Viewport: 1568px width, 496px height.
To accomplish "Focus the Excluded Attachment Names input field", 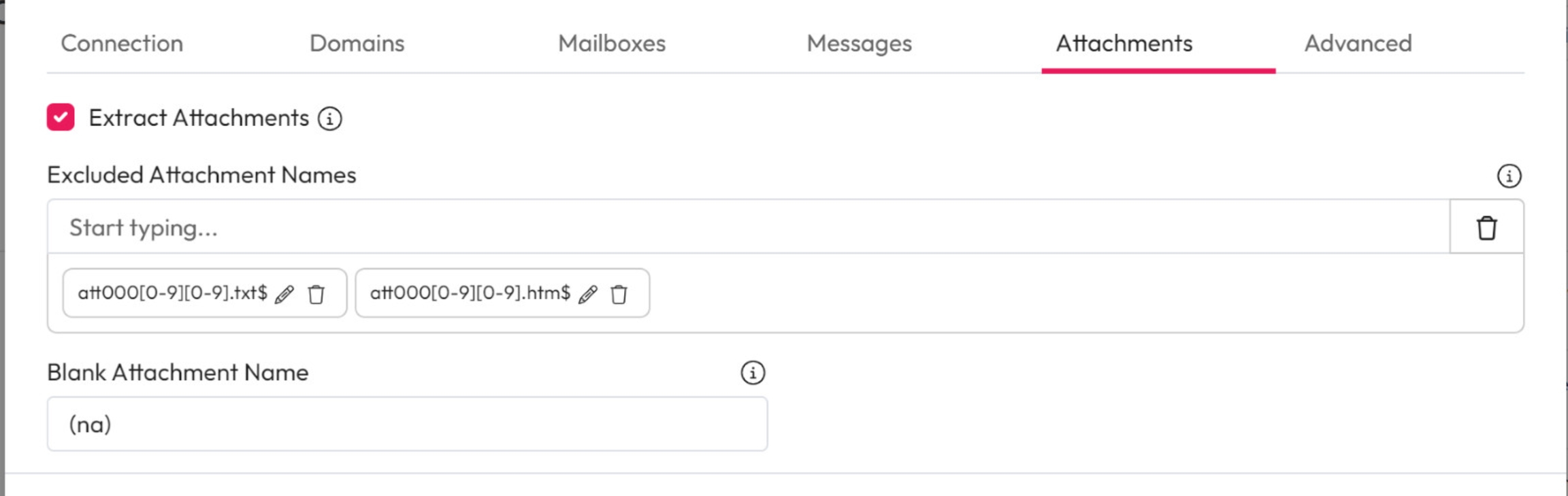I will (749, 228).
